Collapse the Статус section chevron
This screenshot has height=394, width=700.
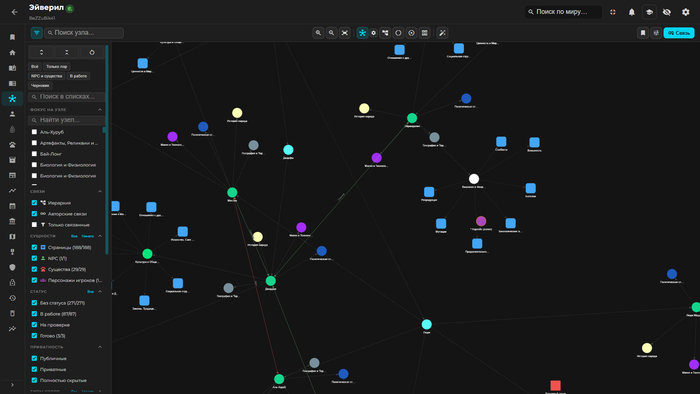coord(100,292)
